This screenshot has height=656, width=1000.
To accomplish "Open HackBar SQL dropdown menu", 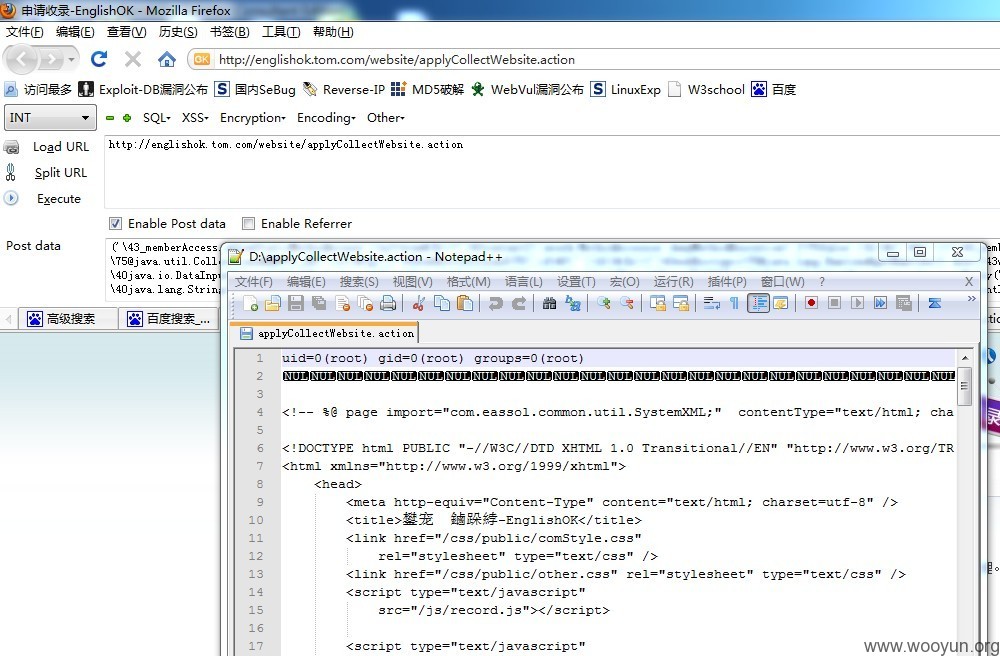I will point(156,118).
